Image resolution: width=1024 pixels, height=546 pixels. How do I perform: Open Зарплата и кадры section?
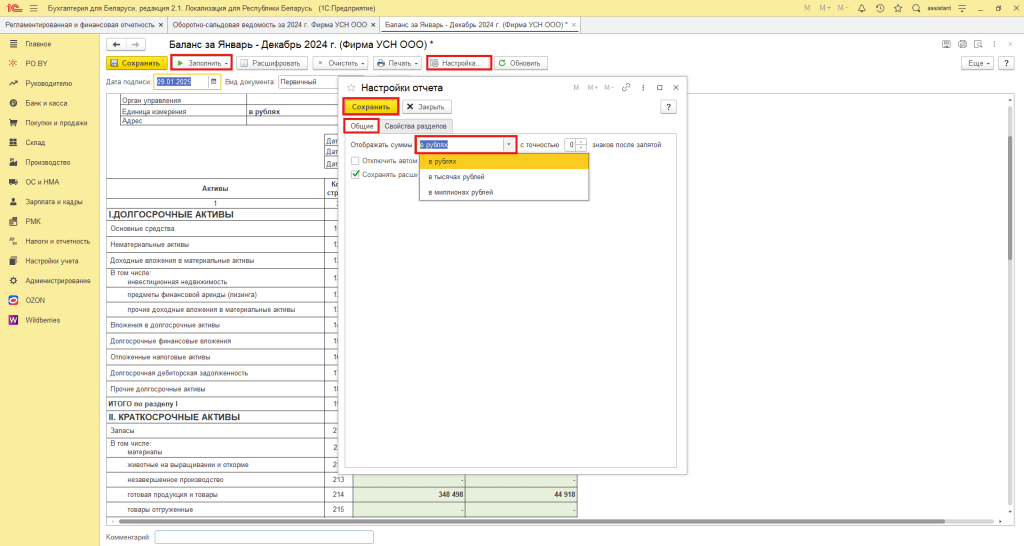click(x=54, y=202)
